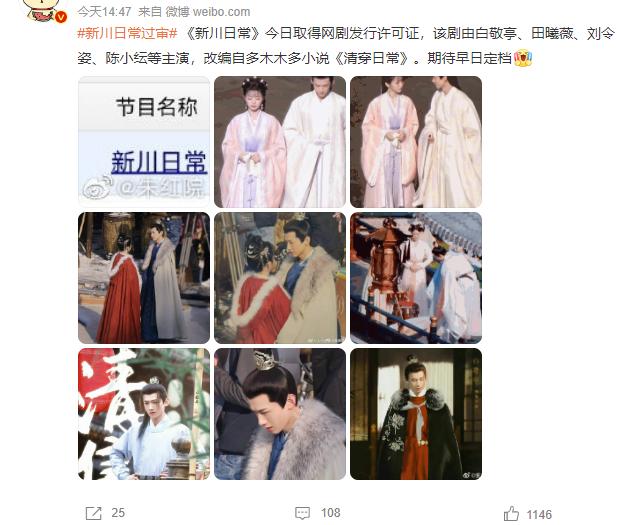Open the #新川日常过审# hashtag link

[127, 33]
